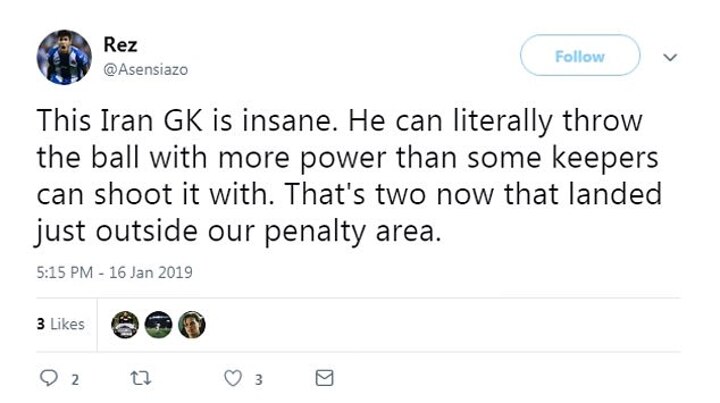
Task: Click the reply count 2
Action: pos(73,379)
